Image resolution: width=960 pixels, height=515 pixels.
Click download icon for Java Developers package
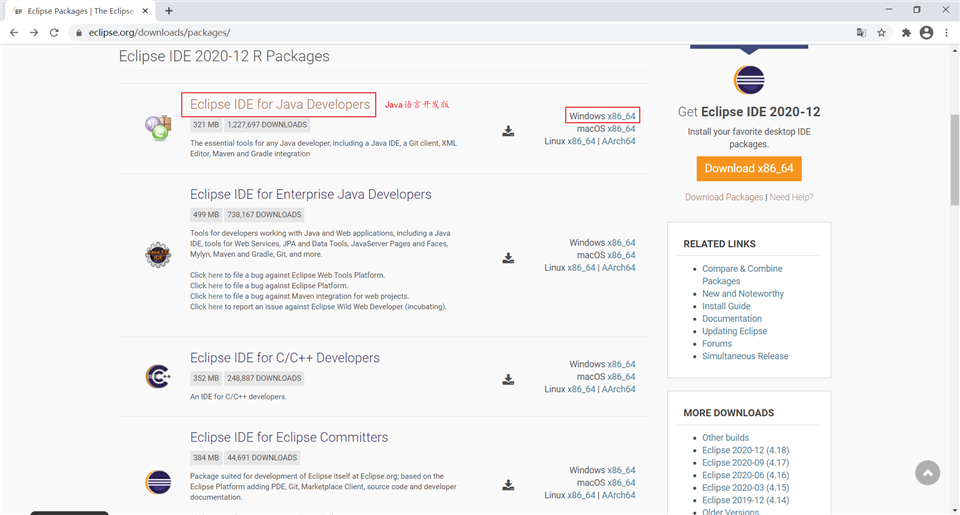(x=508, y=131)
